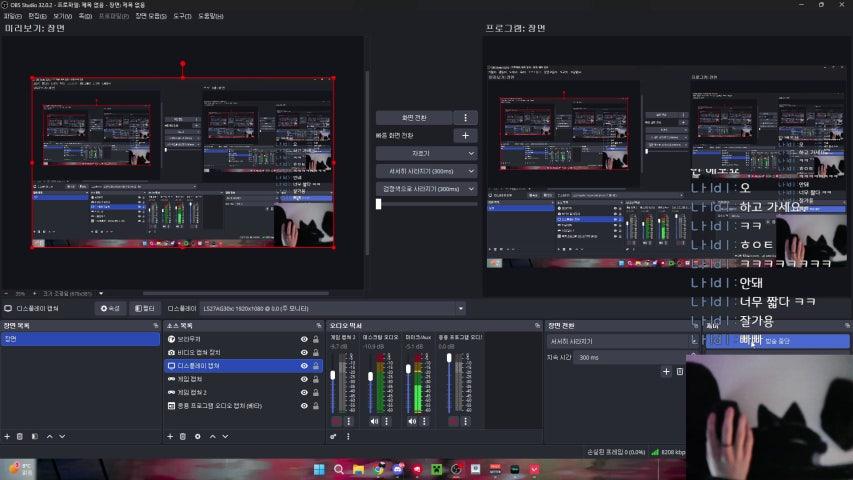Open the 필터 (filters) for the selected source
The width and height of the screenshot is (853, 480).
(144, 309)
